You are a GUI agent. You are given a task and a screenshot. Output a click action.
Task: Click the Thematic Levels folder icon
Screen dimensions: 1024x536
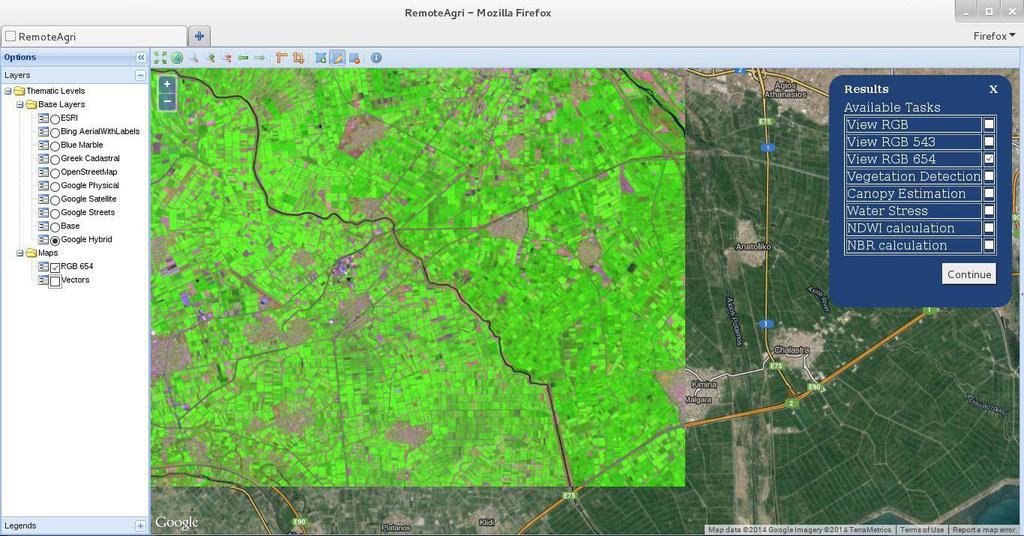pos(19,91)
